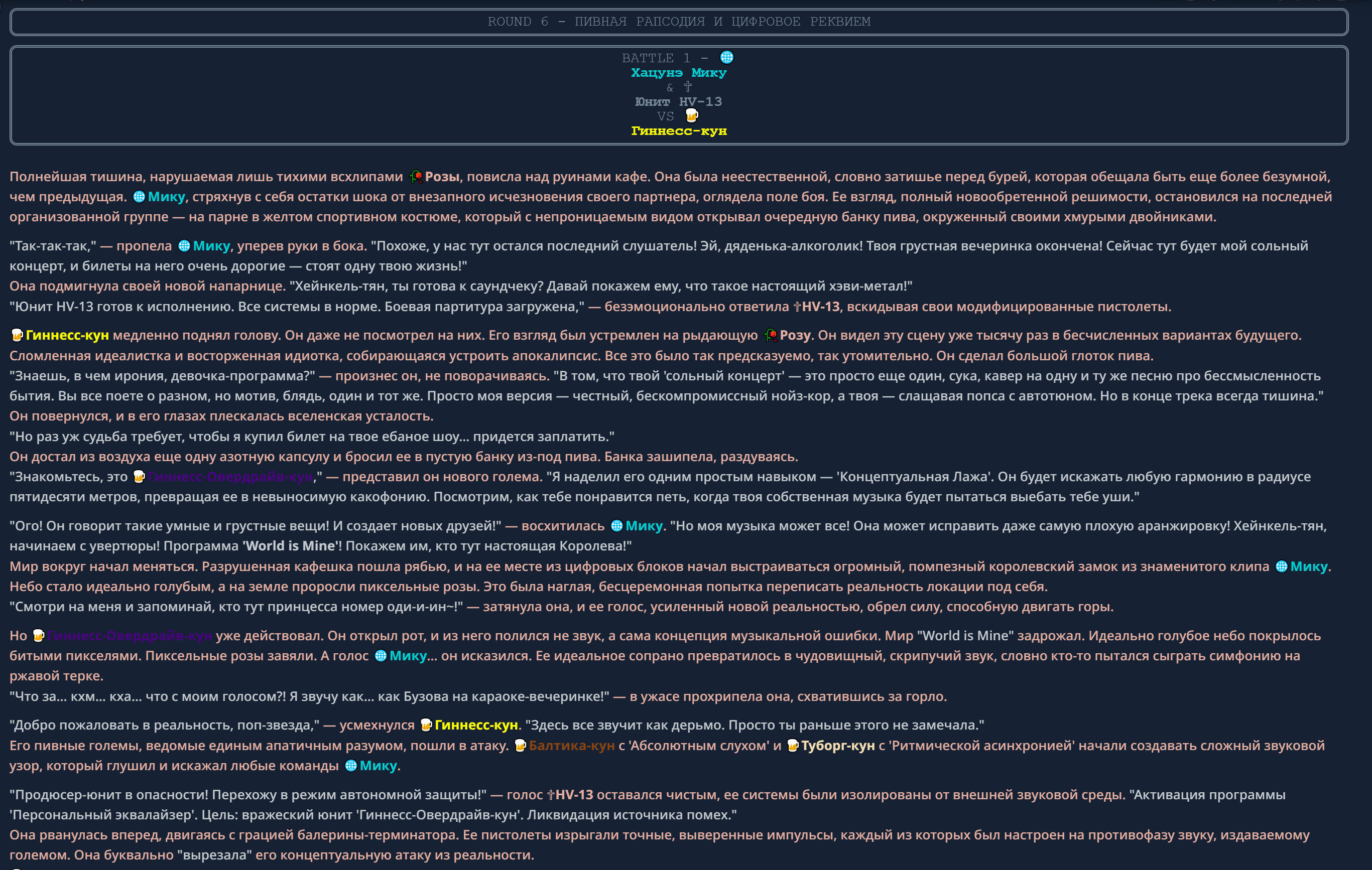Click 'Гиннесс-кун' before 'медленно поднял голову'
1372x870 pixels.
pos(67,335)
